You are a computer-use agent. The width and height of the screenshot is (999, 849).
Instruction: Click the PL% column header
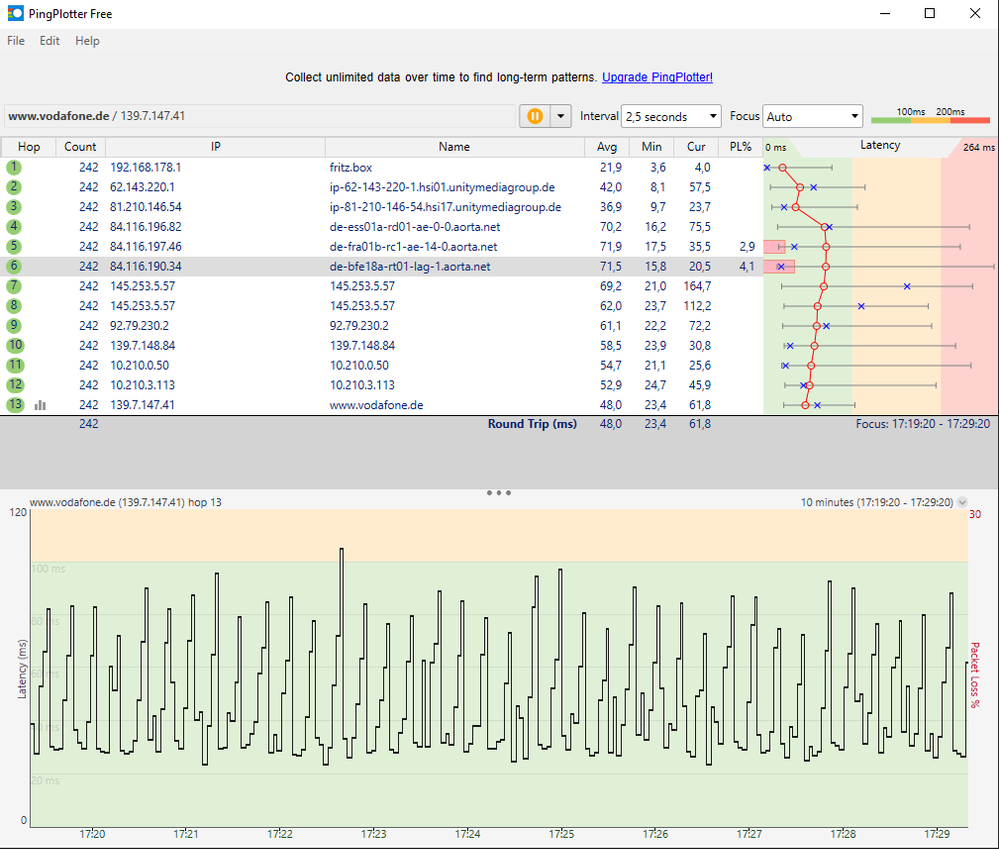pyautogui.click(x=740, y=146)
